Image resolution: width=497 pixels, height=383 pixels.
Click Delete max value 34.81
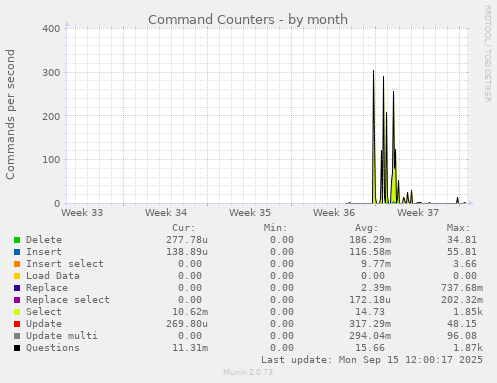pyautogui.click(x=462, y=240)
